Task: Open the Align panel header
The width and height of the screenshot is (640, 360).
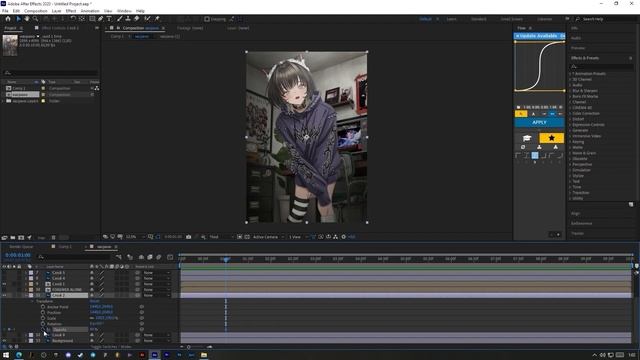Action: tap(576, 213)
